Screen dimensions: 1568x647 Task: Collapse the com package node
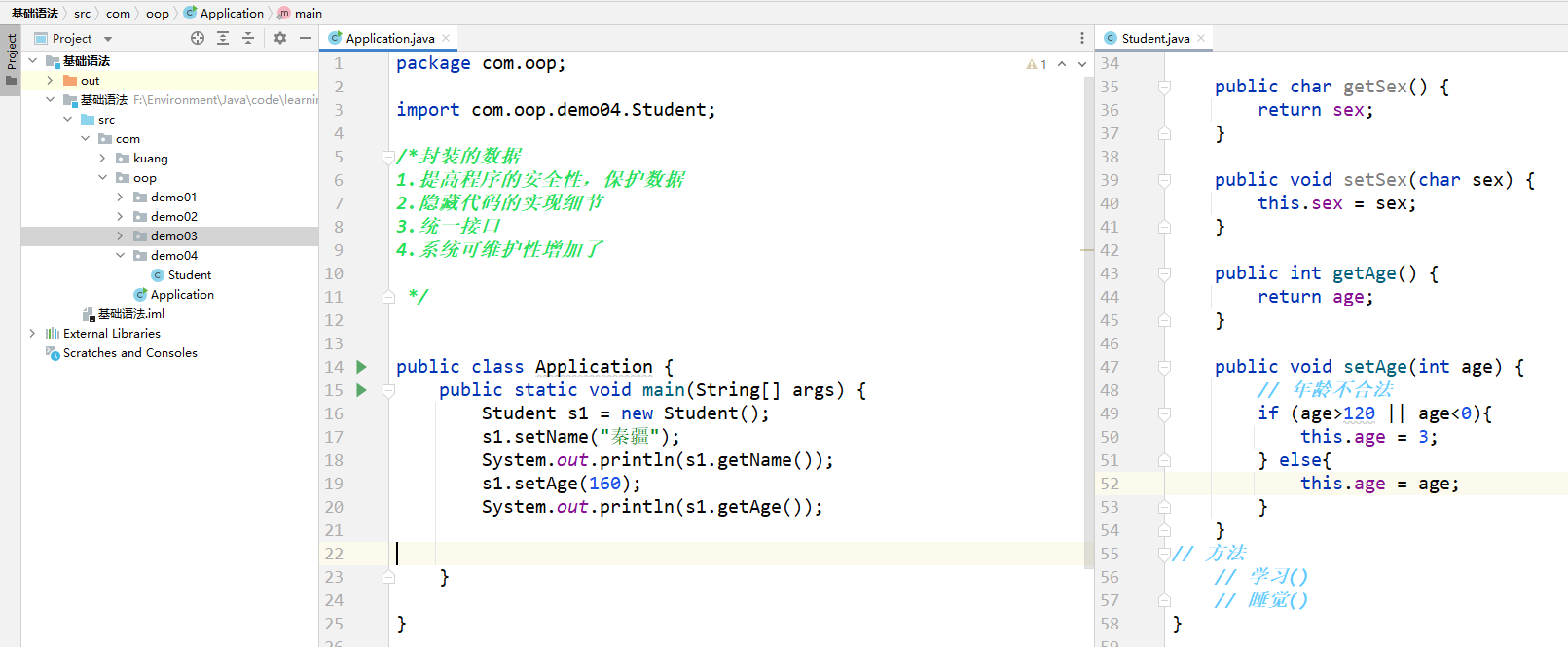click(85, 138)
